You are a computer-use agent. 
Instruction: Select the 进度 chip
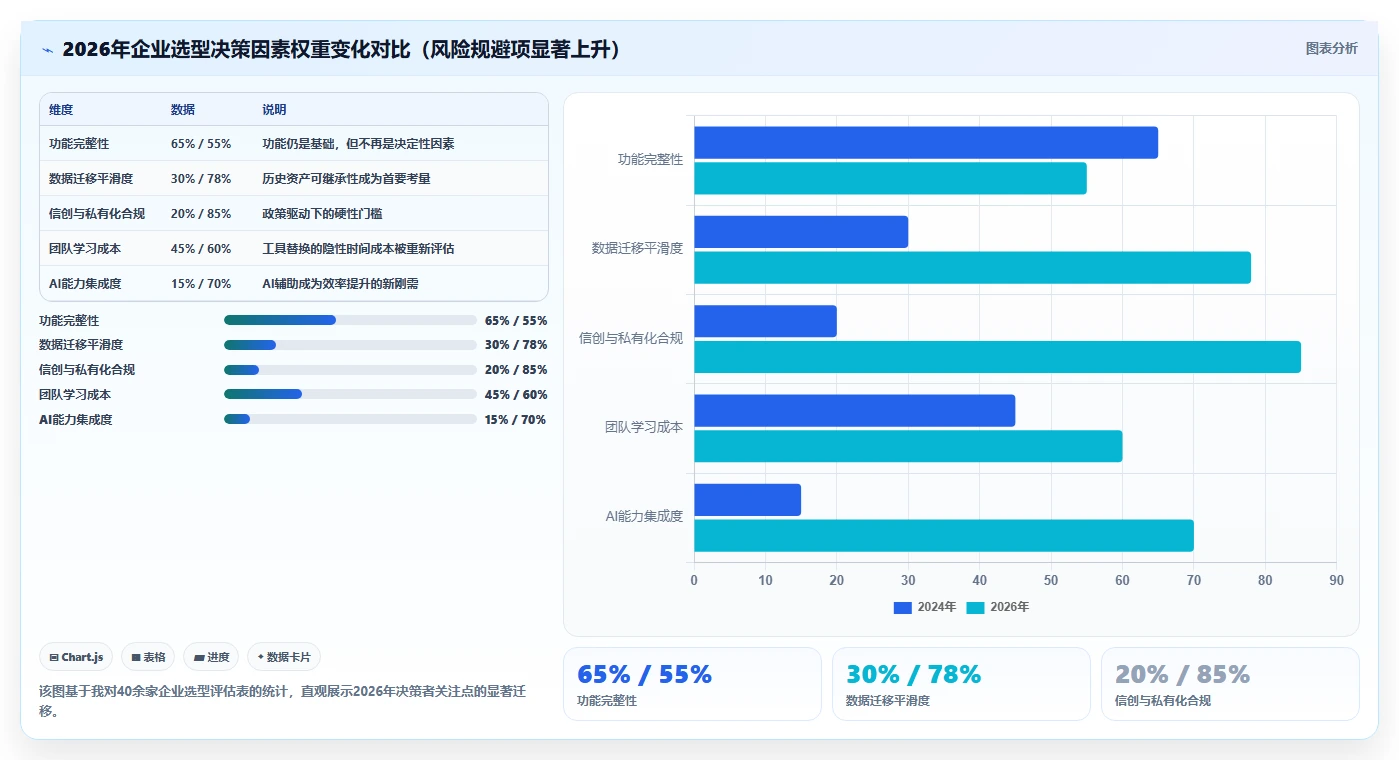click(211, 657)
